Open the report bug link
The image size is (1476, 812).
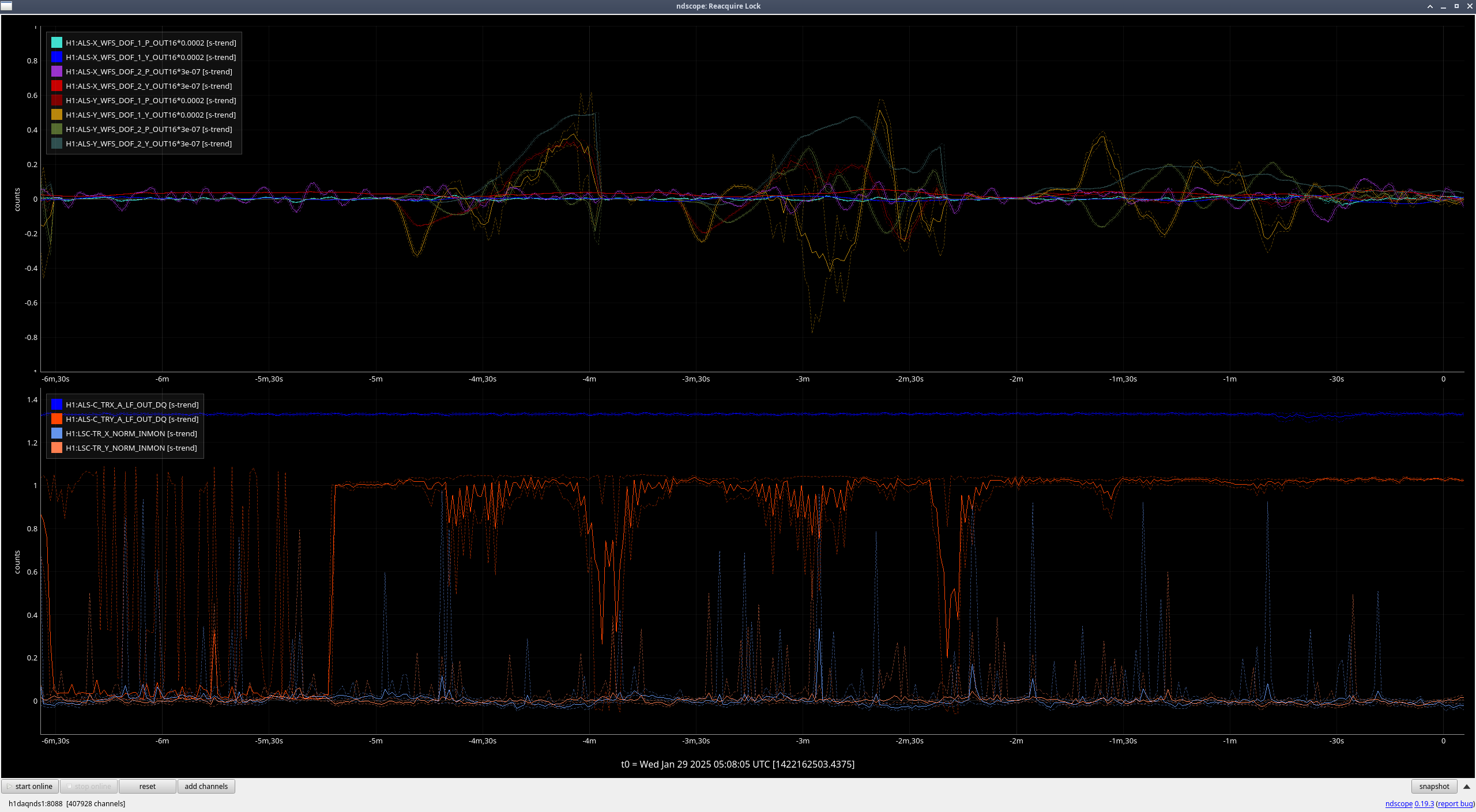[x=1455, y=803]
